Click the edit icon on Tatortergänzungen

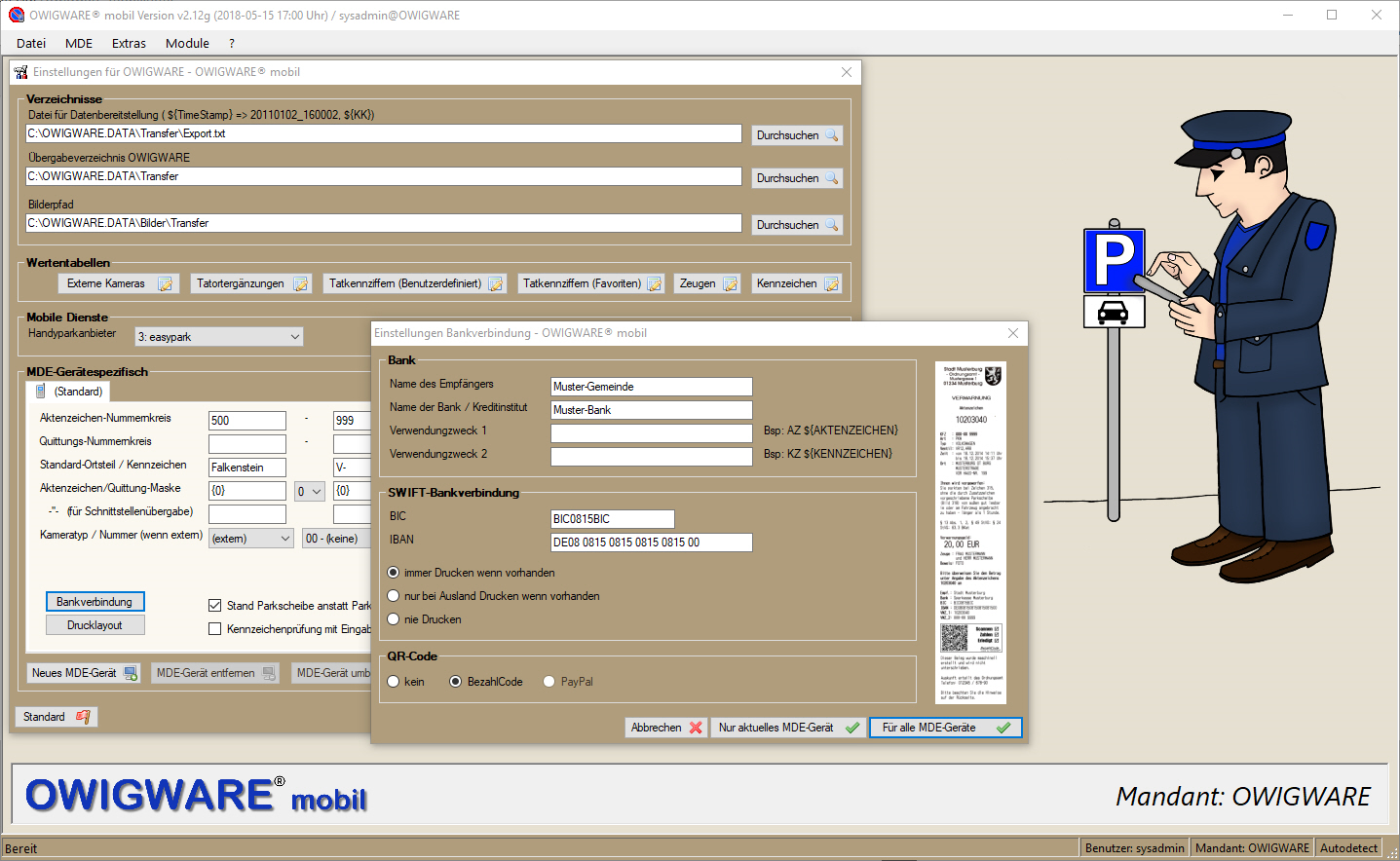tap(301, 284)
